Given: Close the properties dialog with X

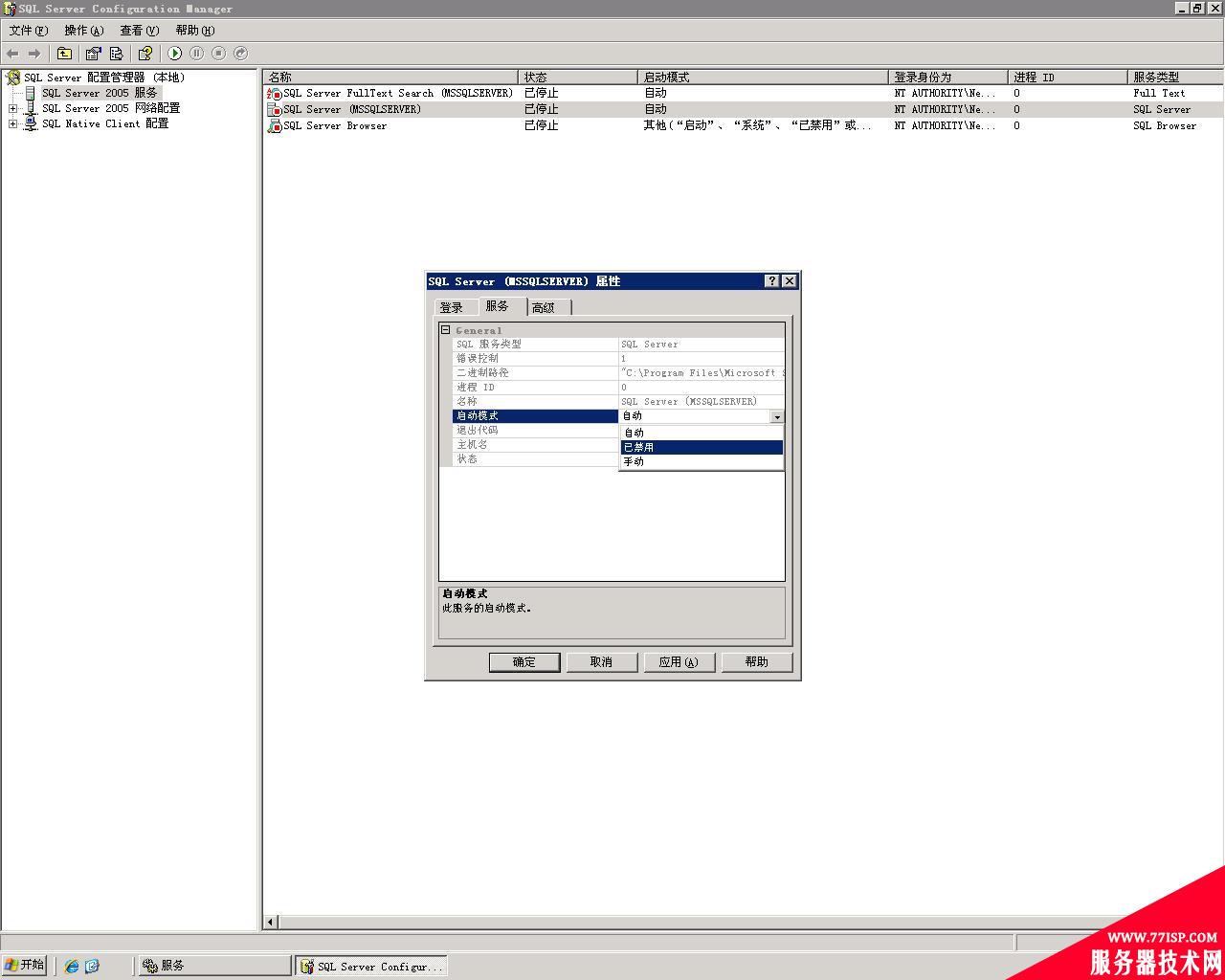Looking at the screenshot, I should pos(790,281).
